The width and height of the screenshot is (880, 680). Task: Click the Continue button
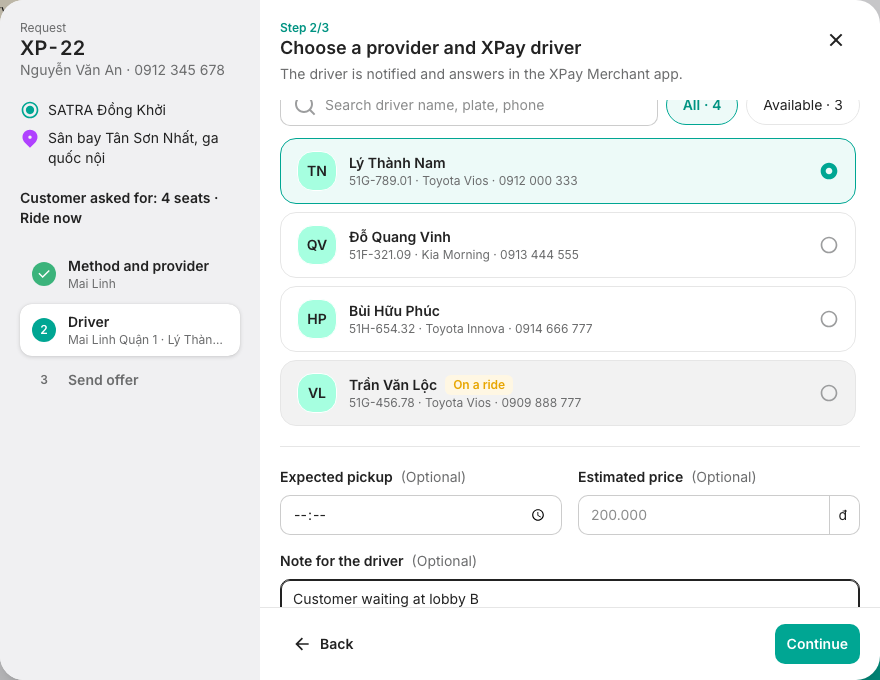point(817,644)
